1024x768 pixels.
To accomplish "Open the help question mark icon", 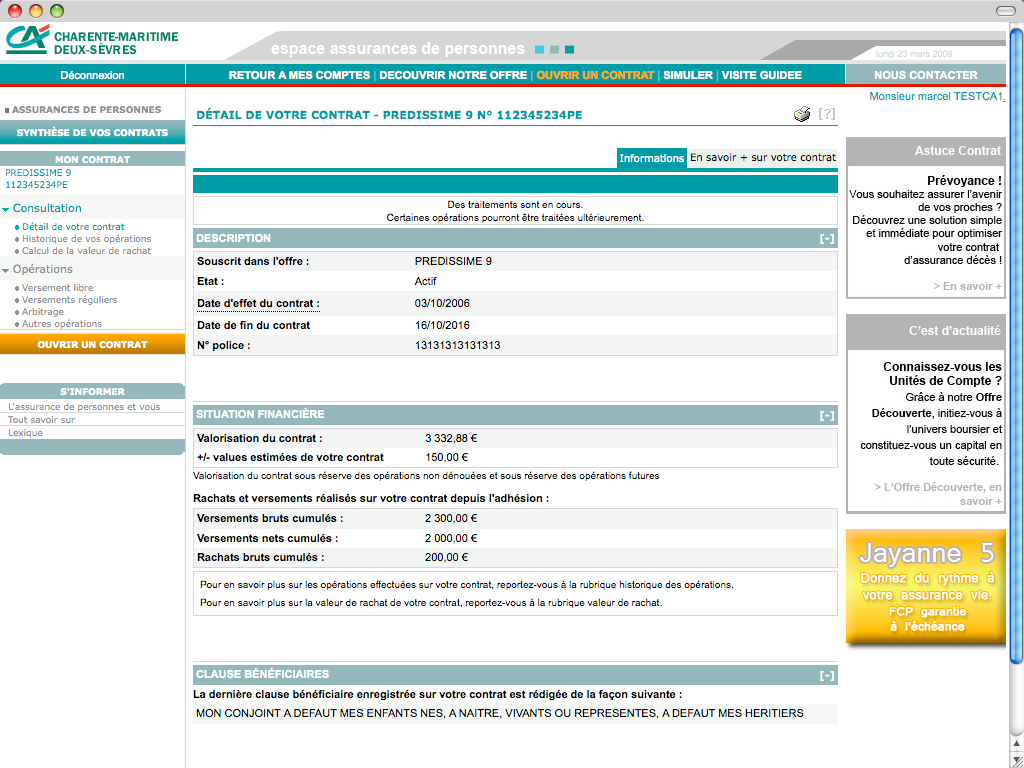I will (827, 114).
